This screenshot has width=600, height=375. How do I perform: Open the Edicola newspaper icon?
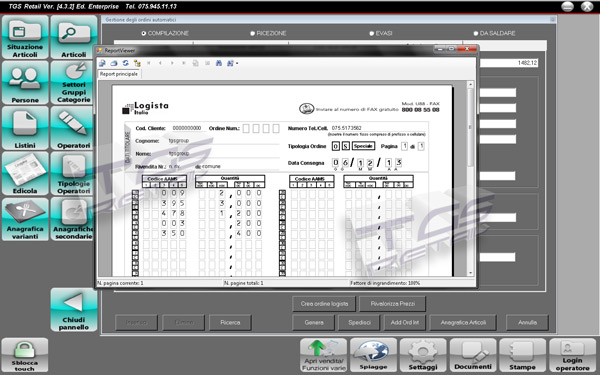[x=25, y=173]
